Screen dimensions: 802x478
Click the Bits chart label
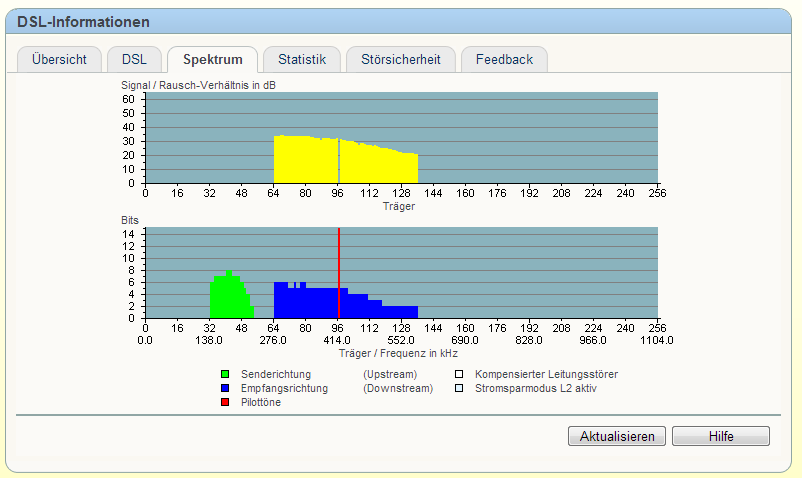pos(130,220)
